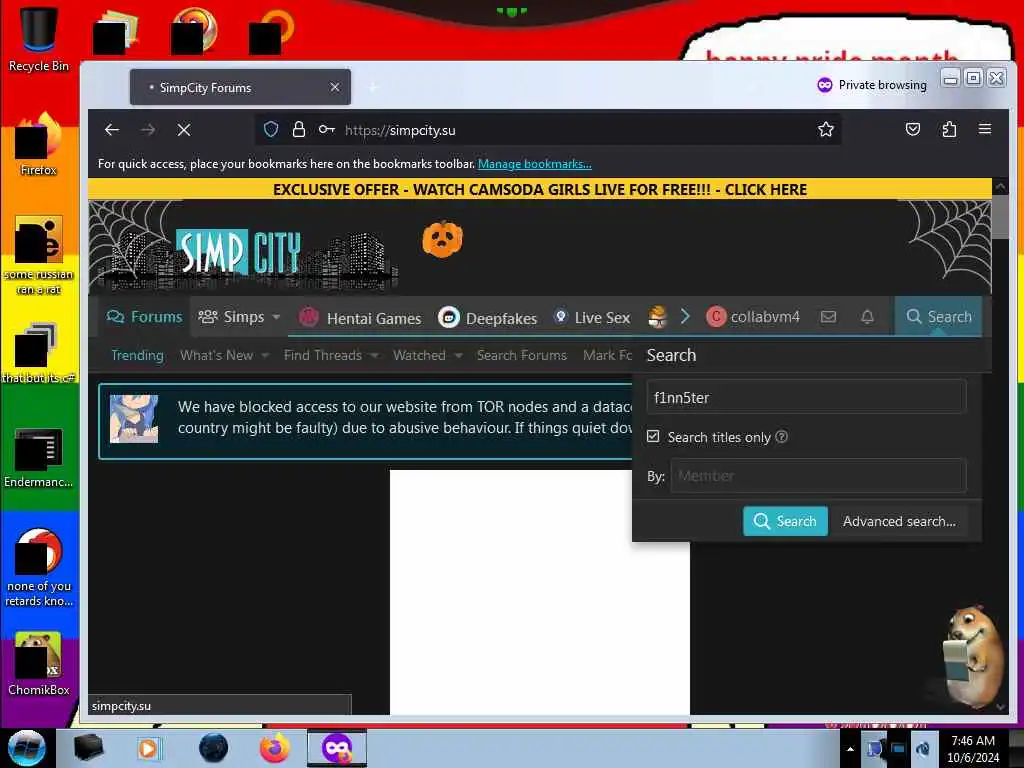Open Firefox from the taskbar

[x=274, y=748]
